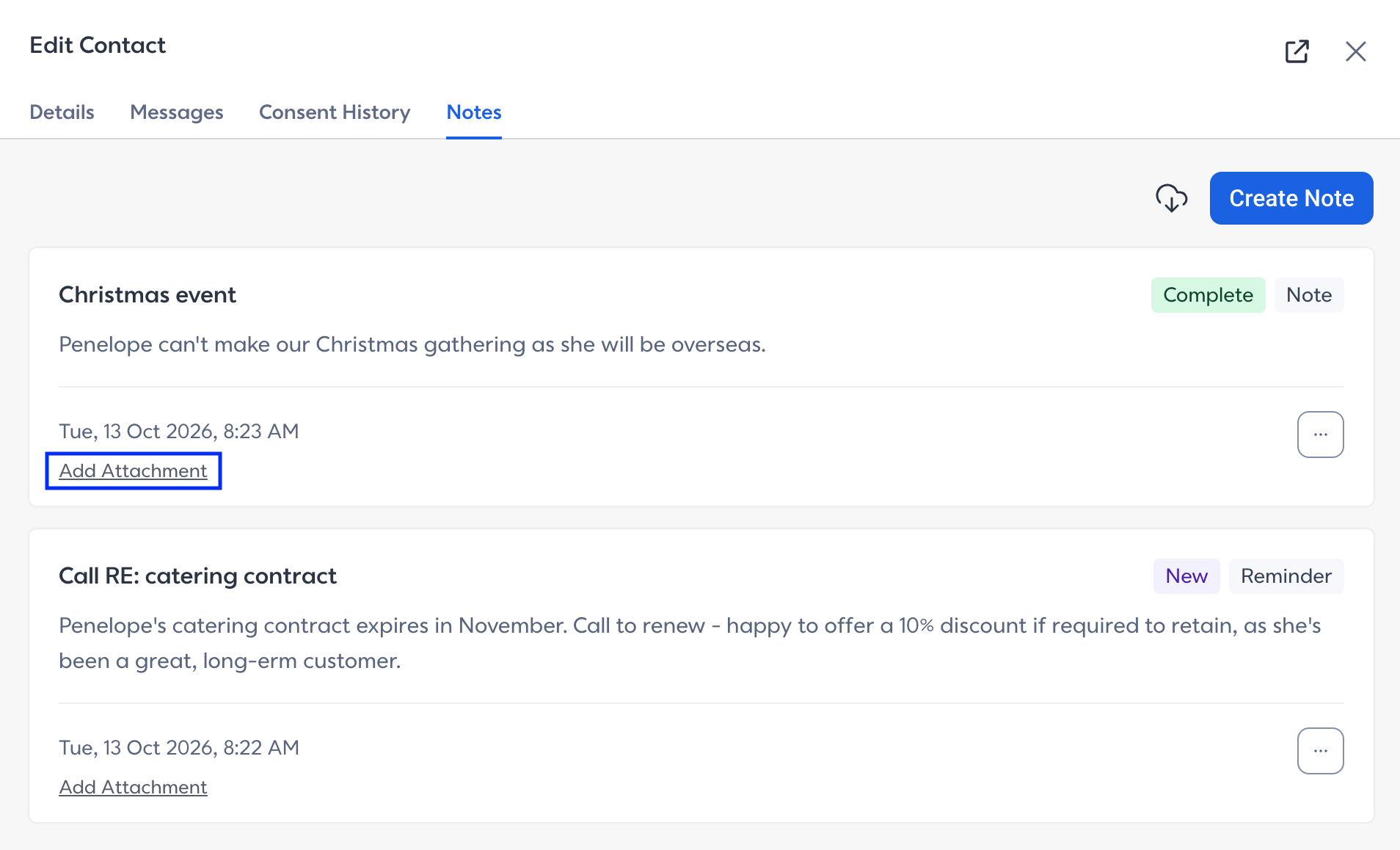
Task: Open contact in new window icon
Action: coord(1297,51)
